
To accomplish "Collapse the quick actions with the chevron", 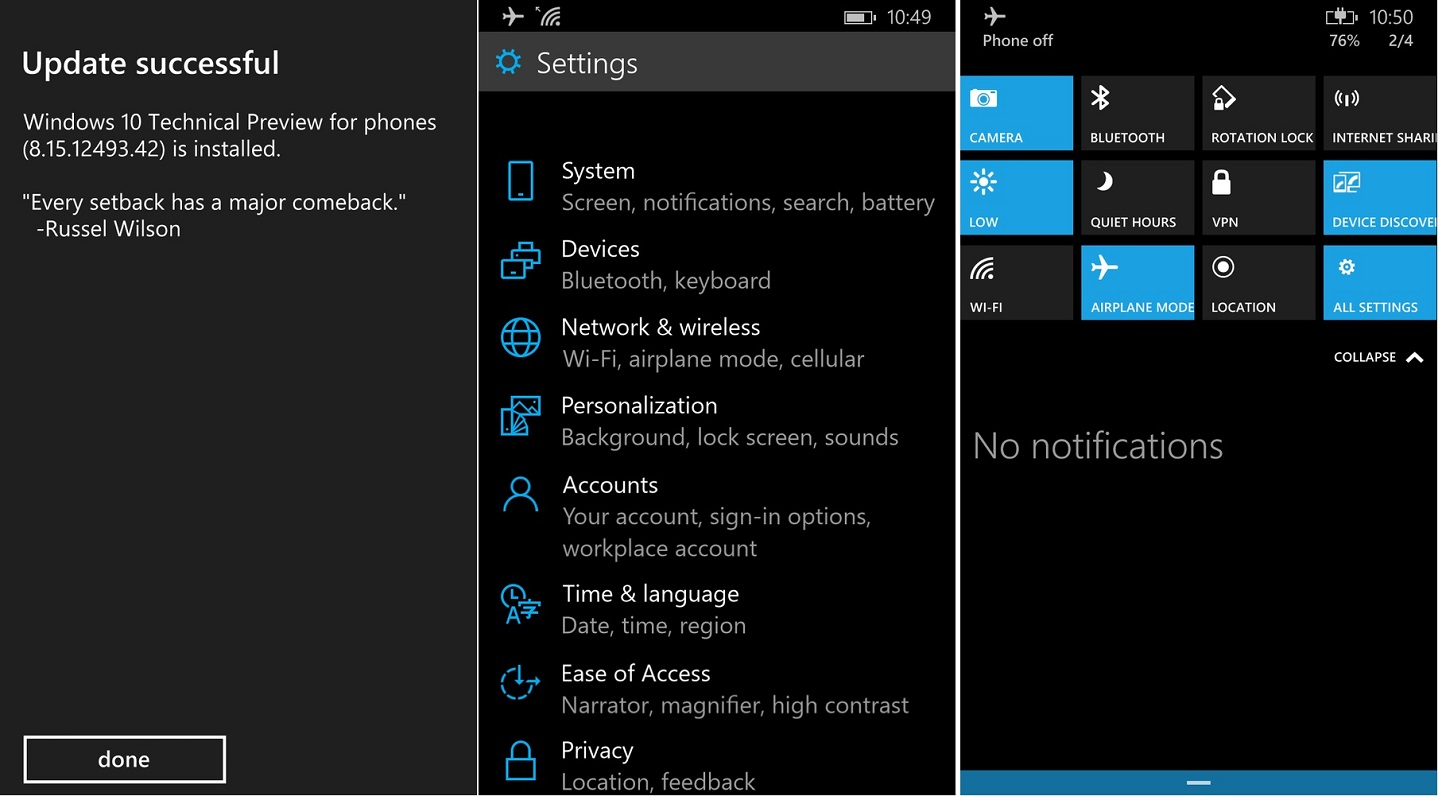I will (x=1415, y=357).
